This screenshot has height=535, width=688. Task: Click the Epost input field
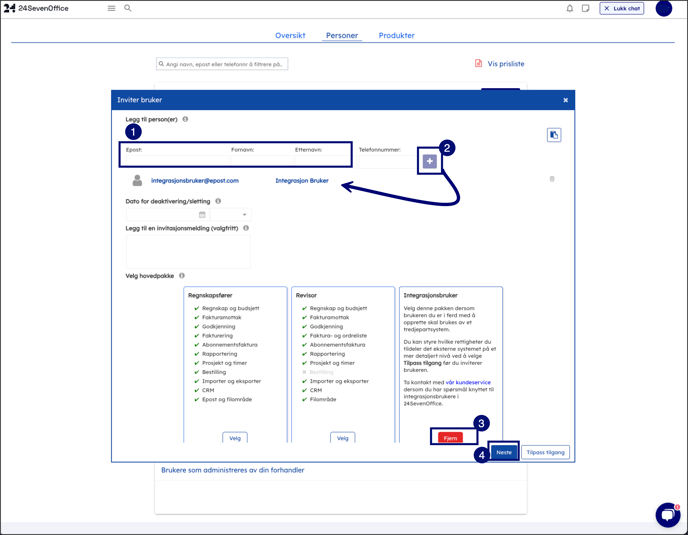pyautogui.click(x=170, y=159)
